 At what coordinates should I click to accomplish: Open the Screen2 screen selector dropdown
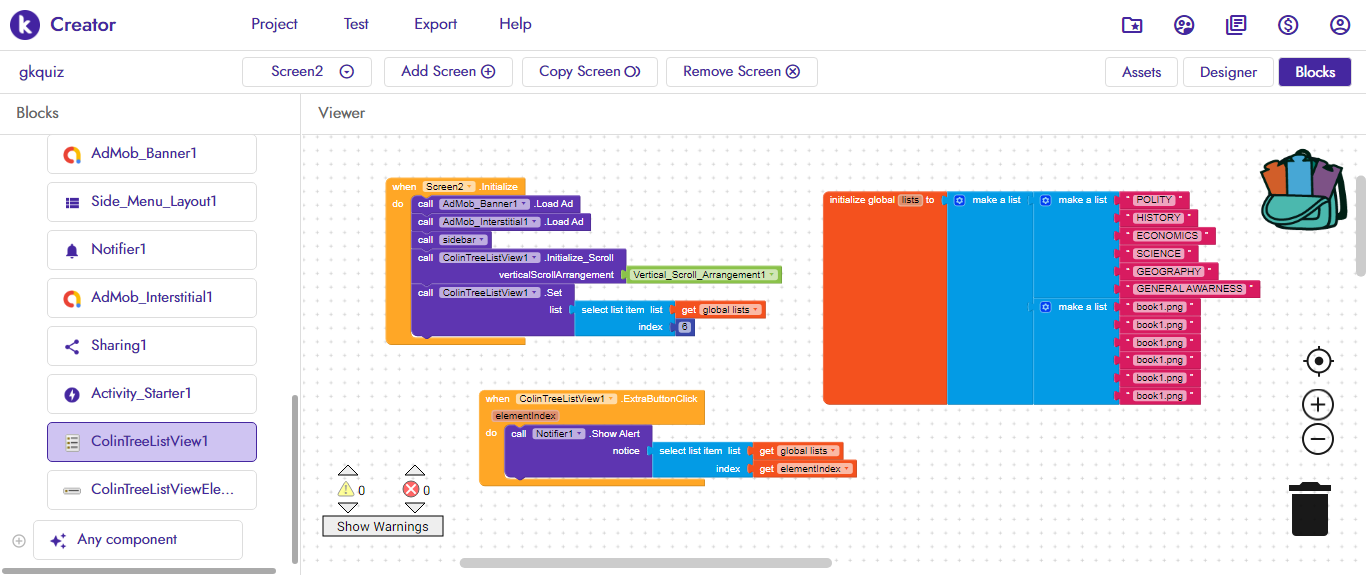click(x=307, y=72)
